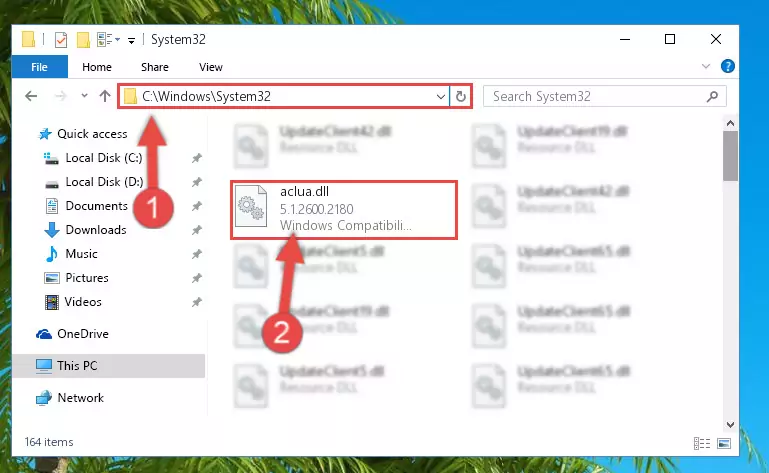Click the aclua.dll file name
The height and width of the screenshot is (473, 769).
pyautogui.click(x=304, y=192)
